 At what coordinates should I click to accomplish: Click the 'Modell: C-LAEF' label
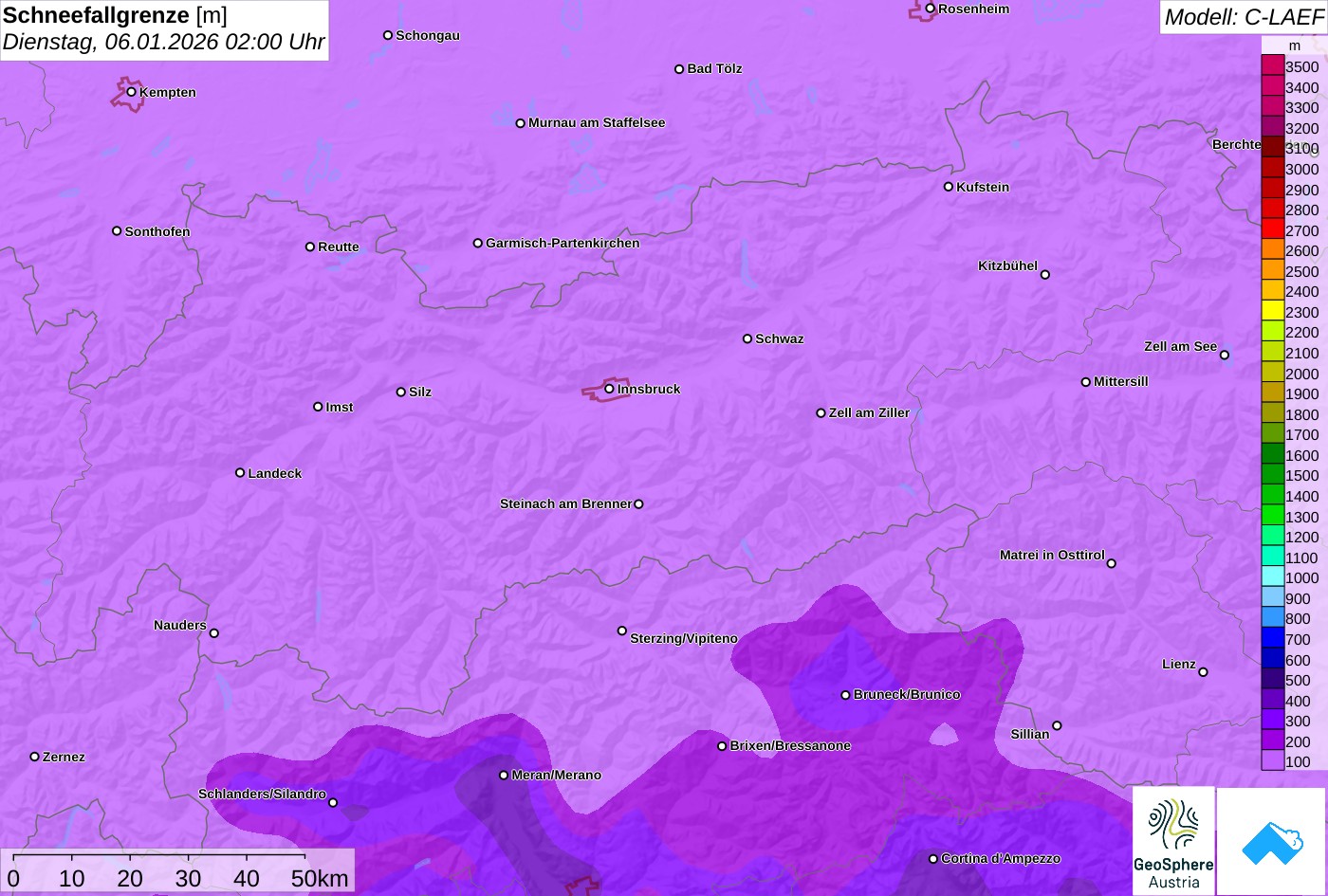(1243, 17)
